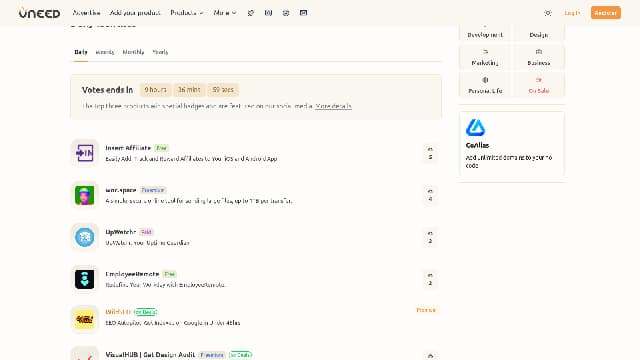
Task: Open the On Sale red label
Action: click(539, 91)
